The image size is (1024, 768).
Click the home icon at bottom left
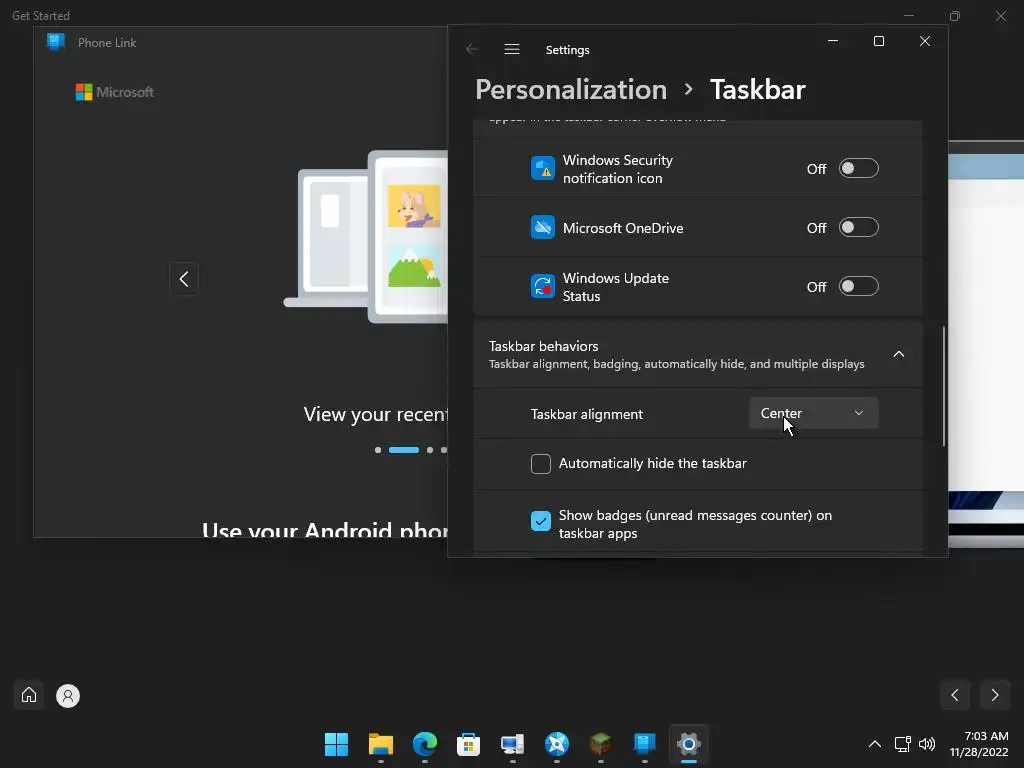pos(29,695)
